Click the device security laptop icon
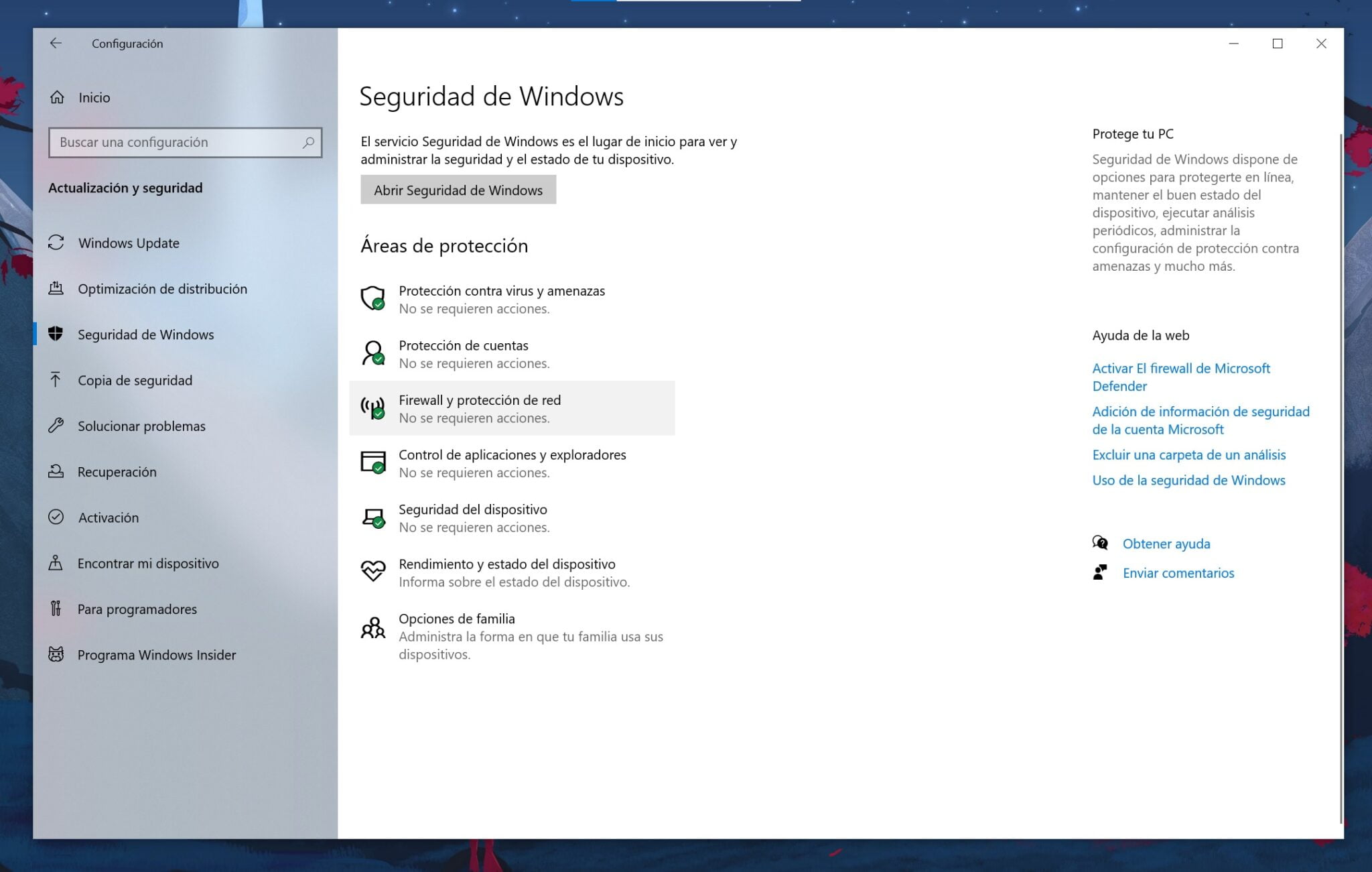1372x872 pixels. (x=372, y=517)
